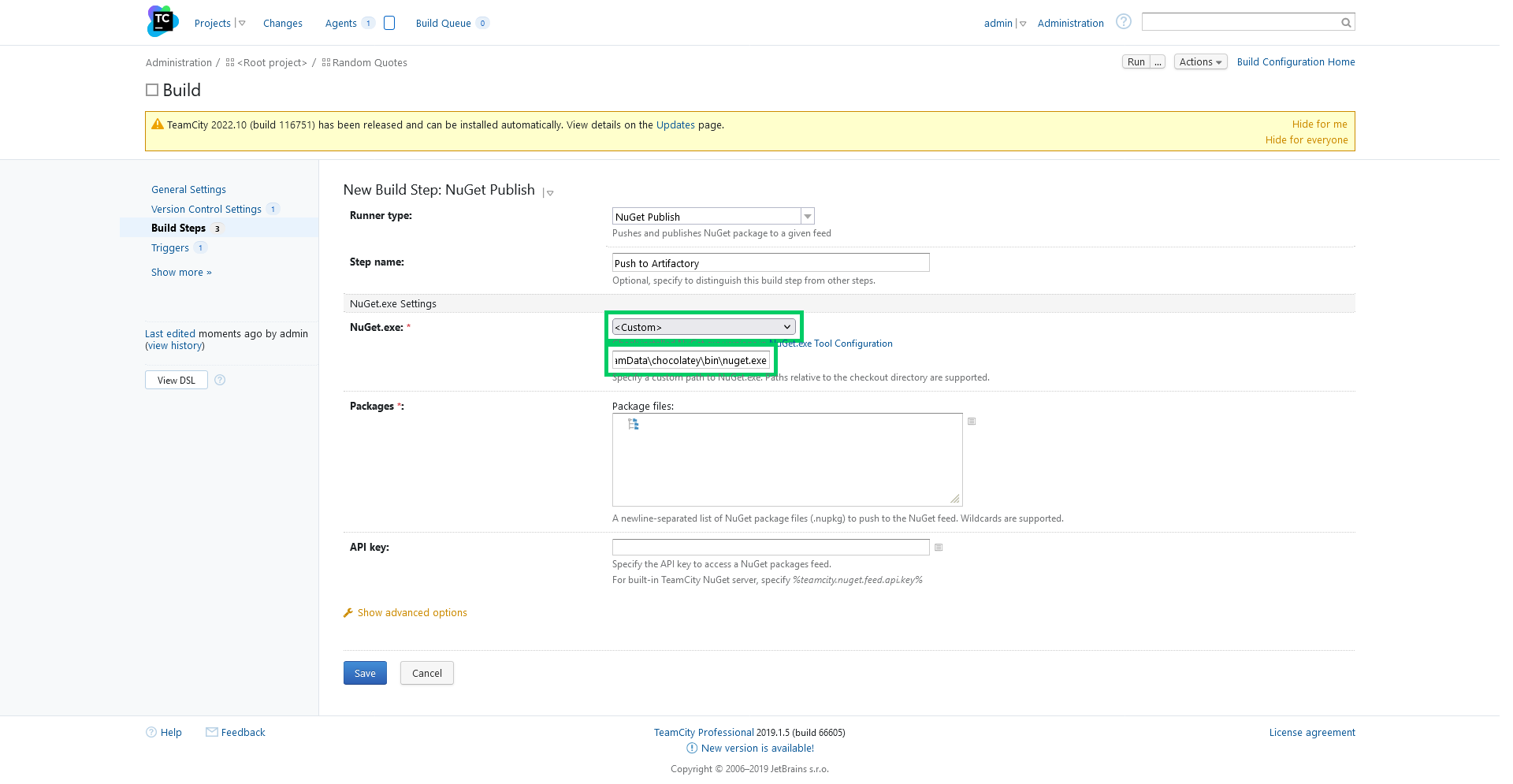The width and height of the screenshot is (1513, 784).
Task: Open the view history link
Action: click(175, 345)
